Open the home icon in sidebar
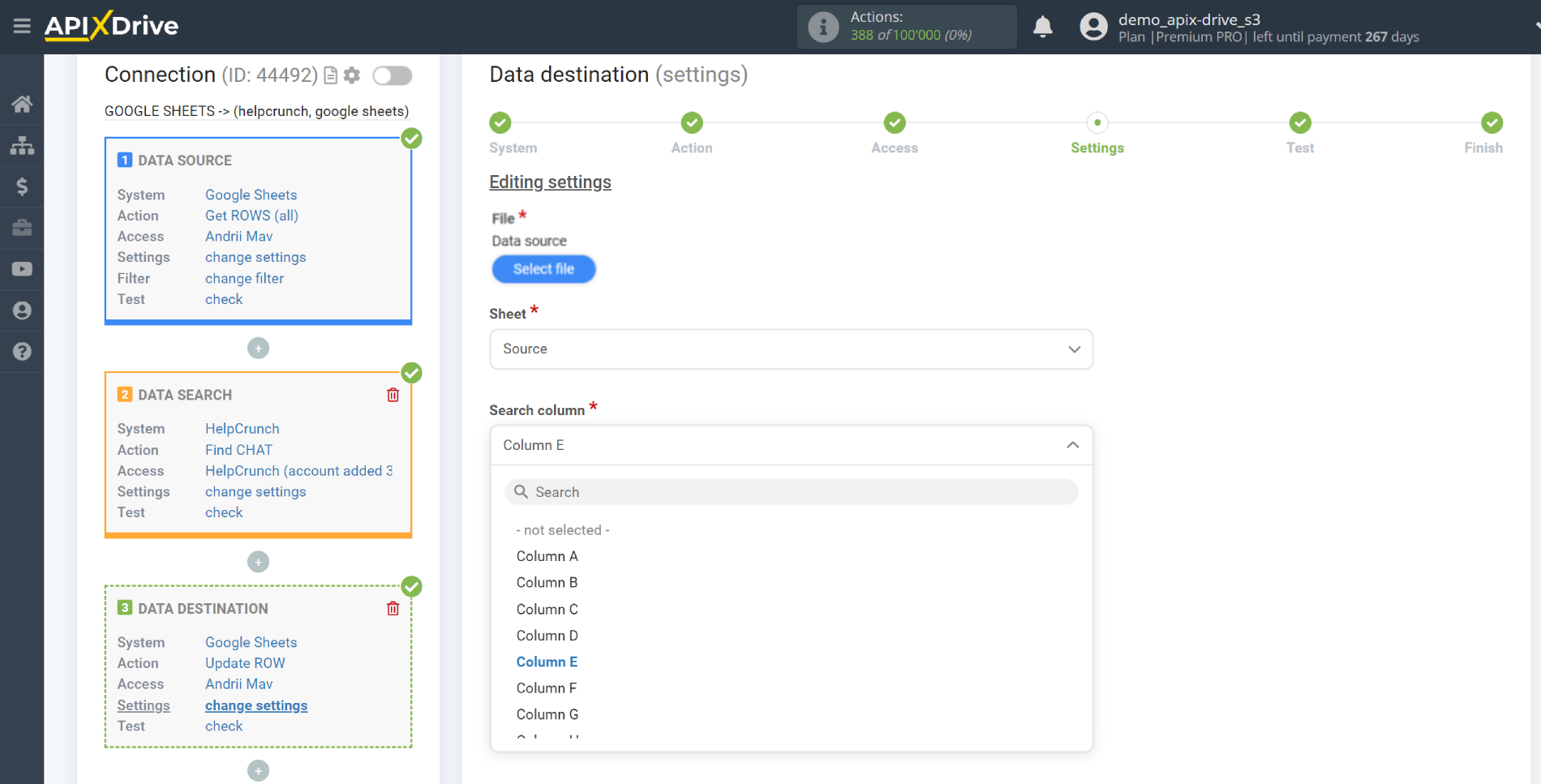Image resolution: width=1541 pixels, height=784 pixels. (x=22, y=104)
